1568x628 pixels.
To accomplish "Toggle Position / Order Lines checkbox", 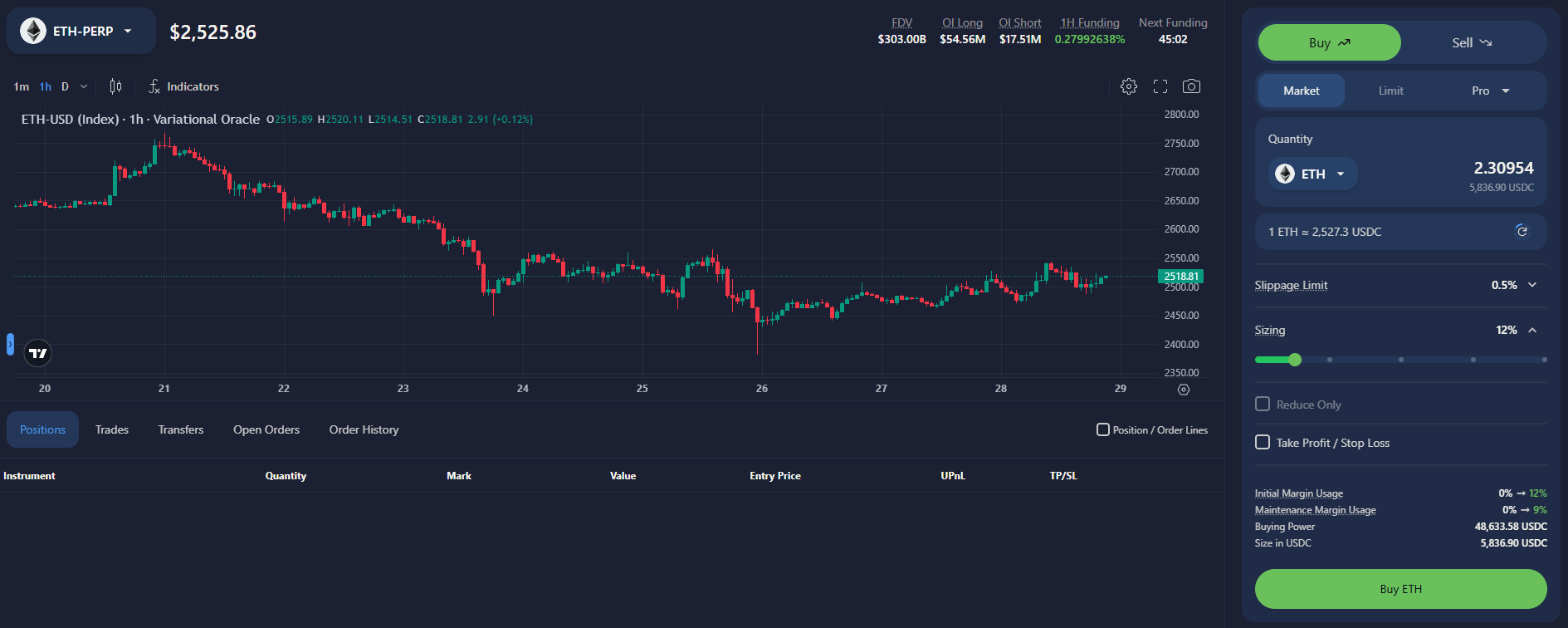I will [1103, 429].
